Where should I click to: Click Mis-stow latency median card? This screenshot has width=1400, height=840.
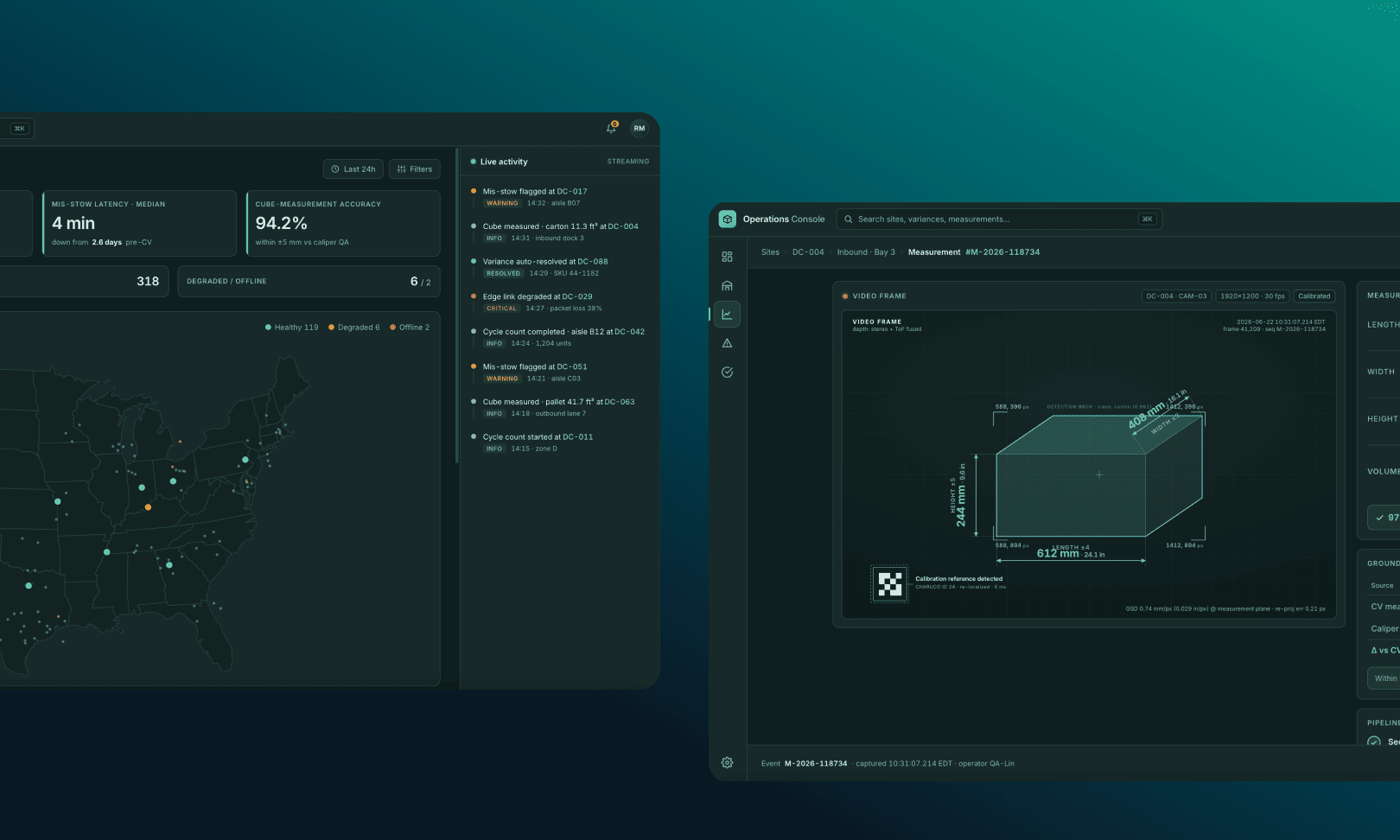(139, 223)
